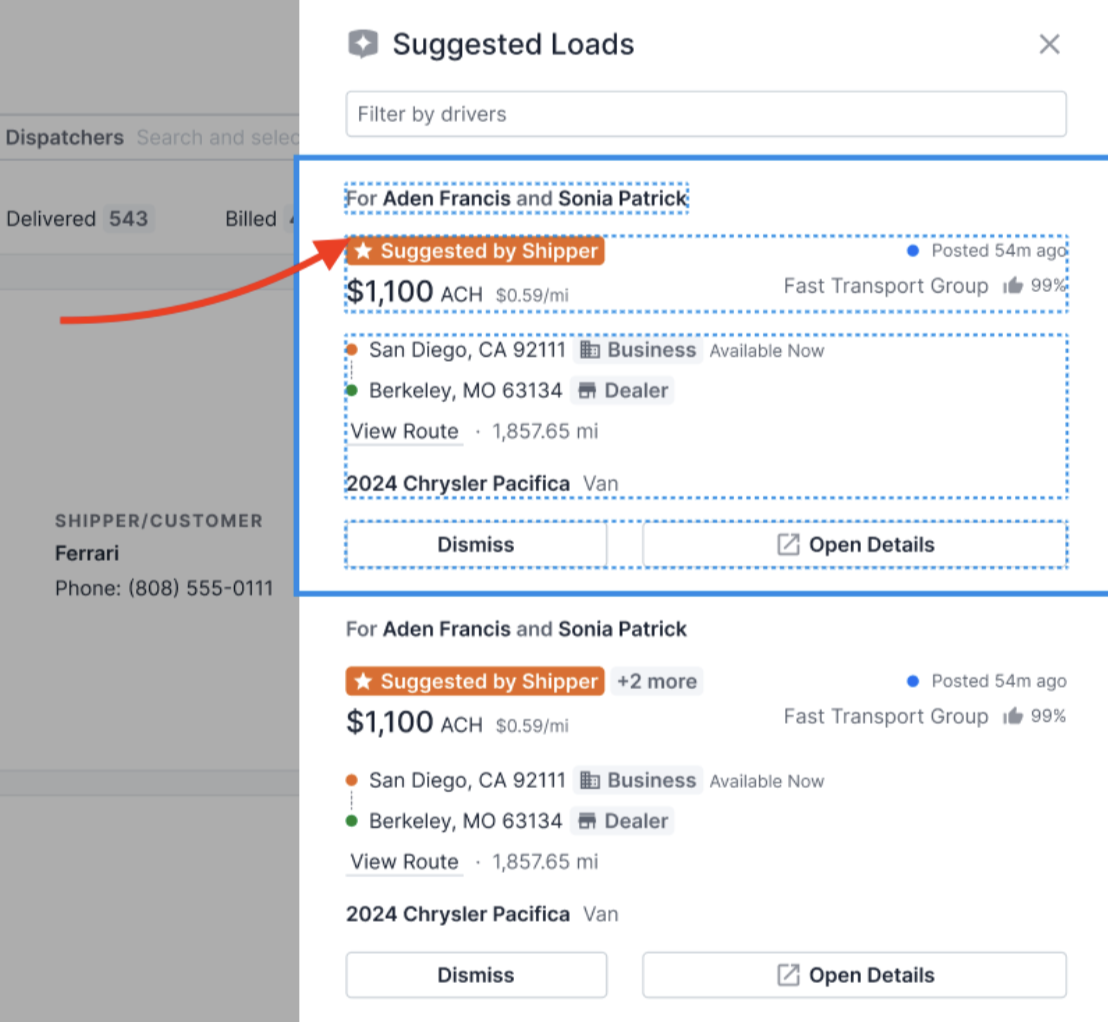Click the Business tag icon in first load
This screenshot has height=1022, width=1108.
tap(590, 349)
